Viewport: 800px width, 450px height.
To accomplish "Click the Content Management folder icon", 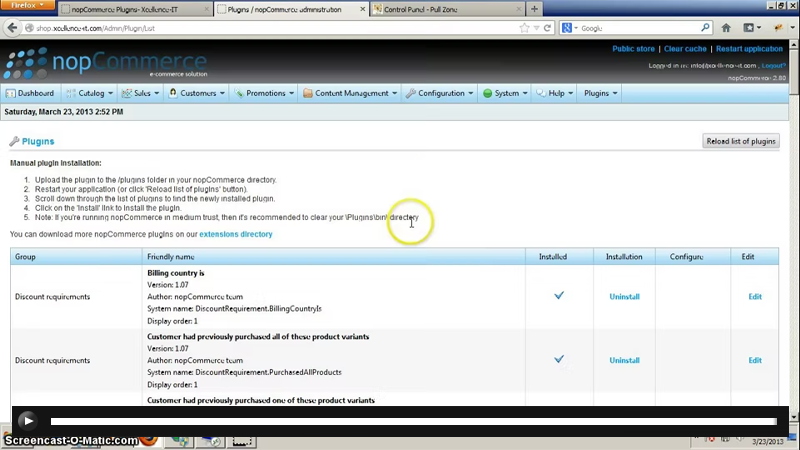I will 308,93.
